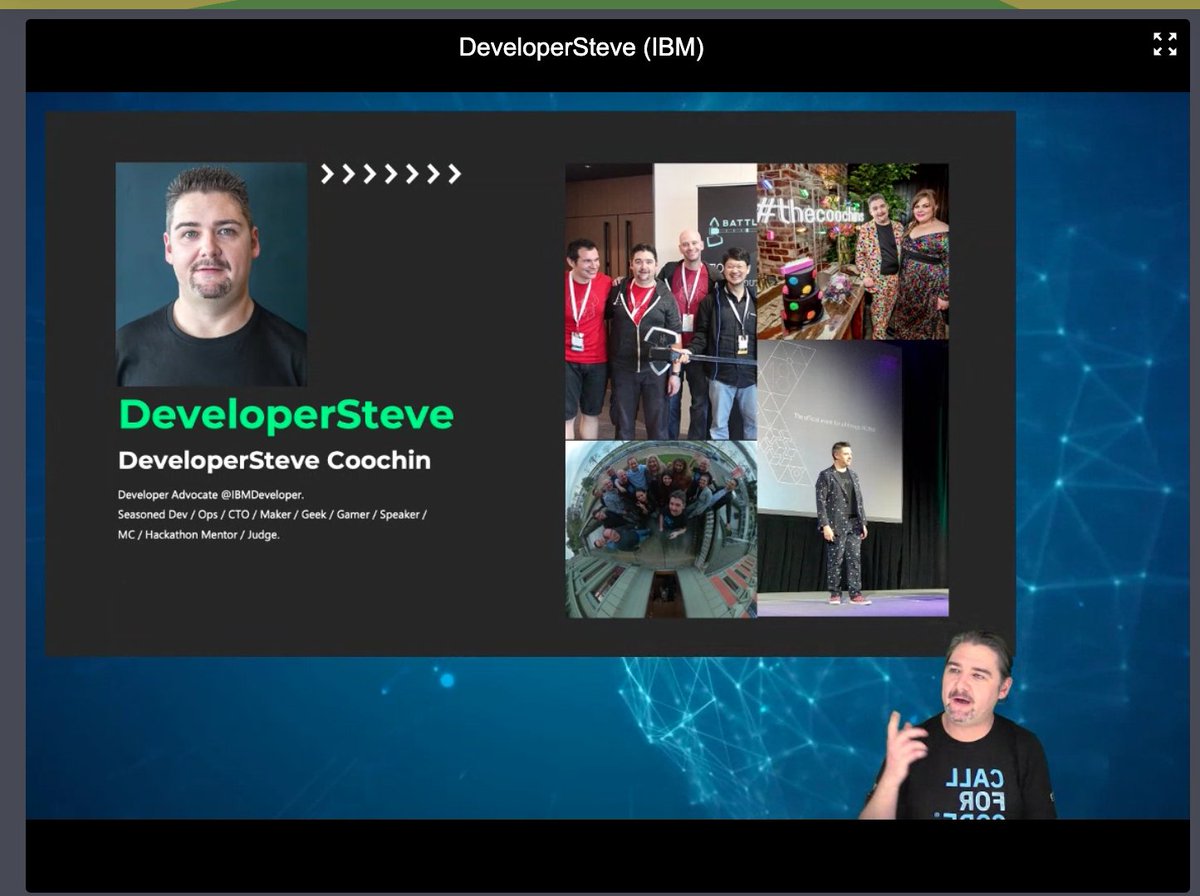
Task: Click the fisheye group selfie photo
Action: point(661,529)
